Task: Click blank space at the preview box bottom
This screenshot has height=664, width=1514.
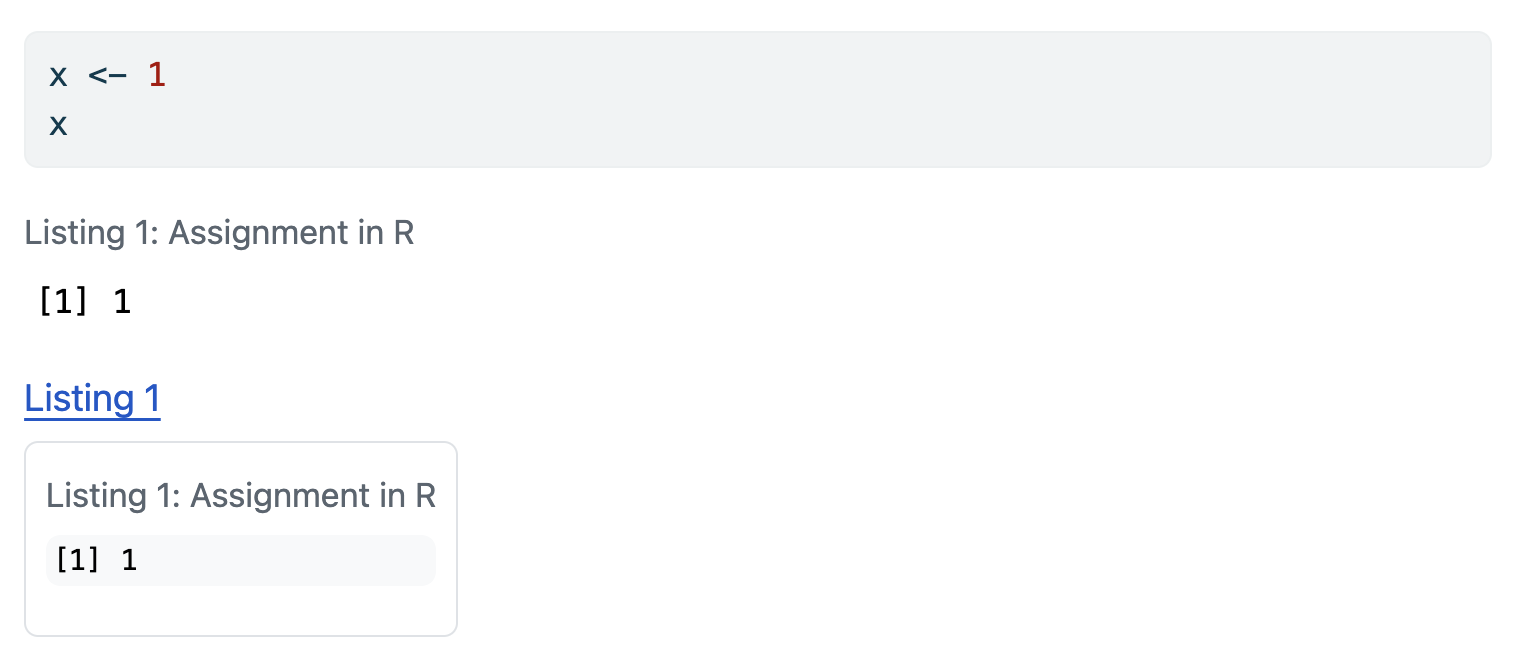Action: click(x=240, y=612)
